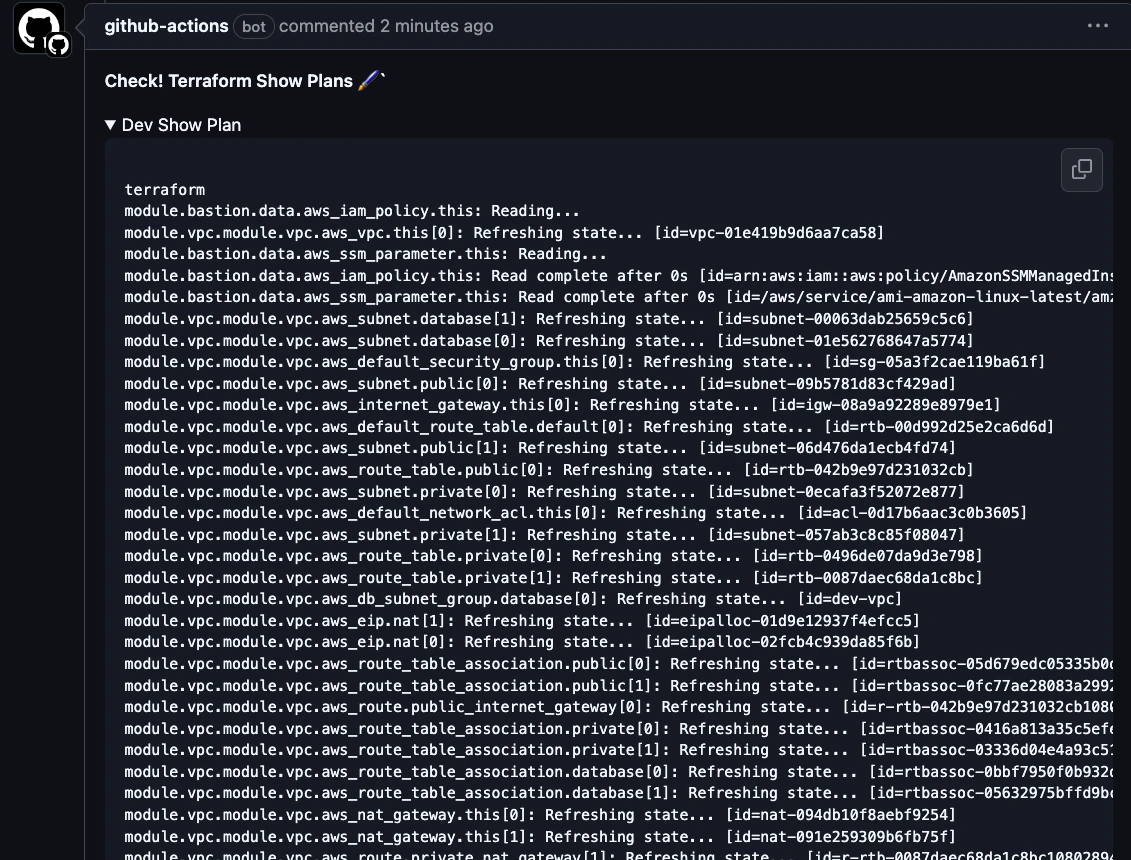Click the aws_default_route_table rtb-00d992d25e2ca6d6d line
This screenshot has width=1131, height=860.
(589, 426)
